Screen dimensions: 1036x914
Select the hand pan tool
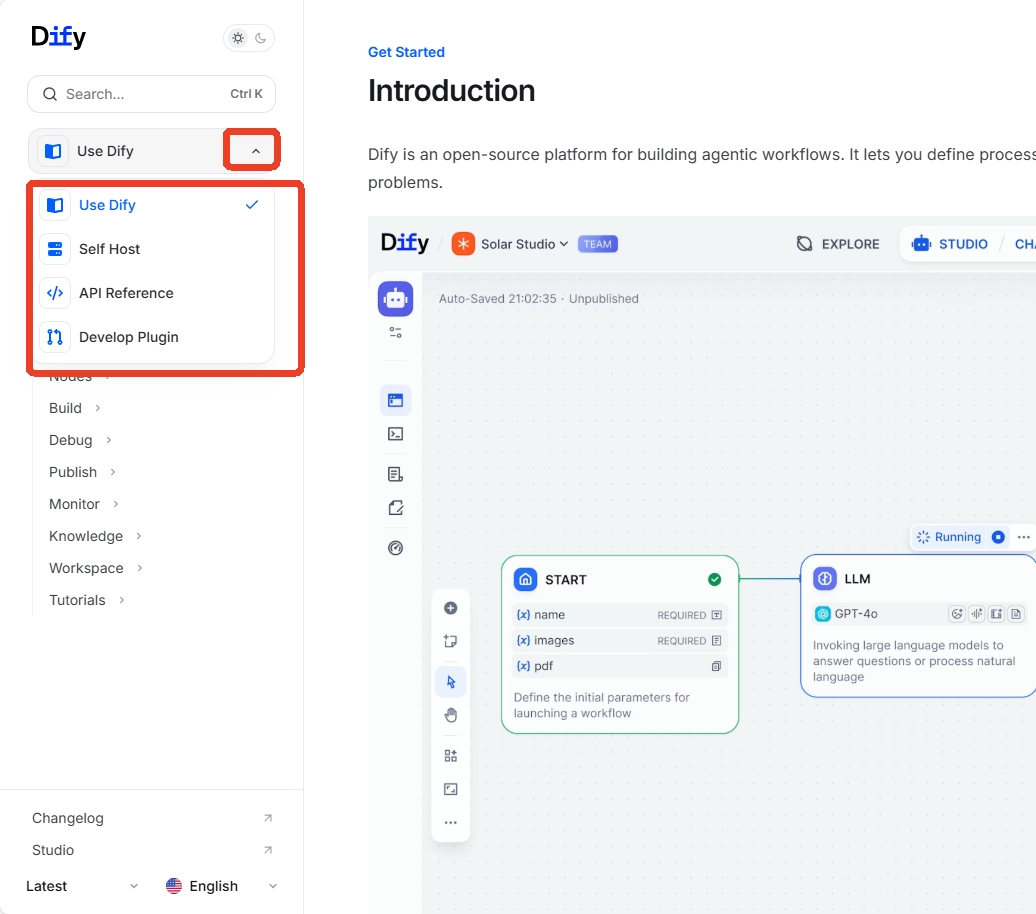coord(451,715)
